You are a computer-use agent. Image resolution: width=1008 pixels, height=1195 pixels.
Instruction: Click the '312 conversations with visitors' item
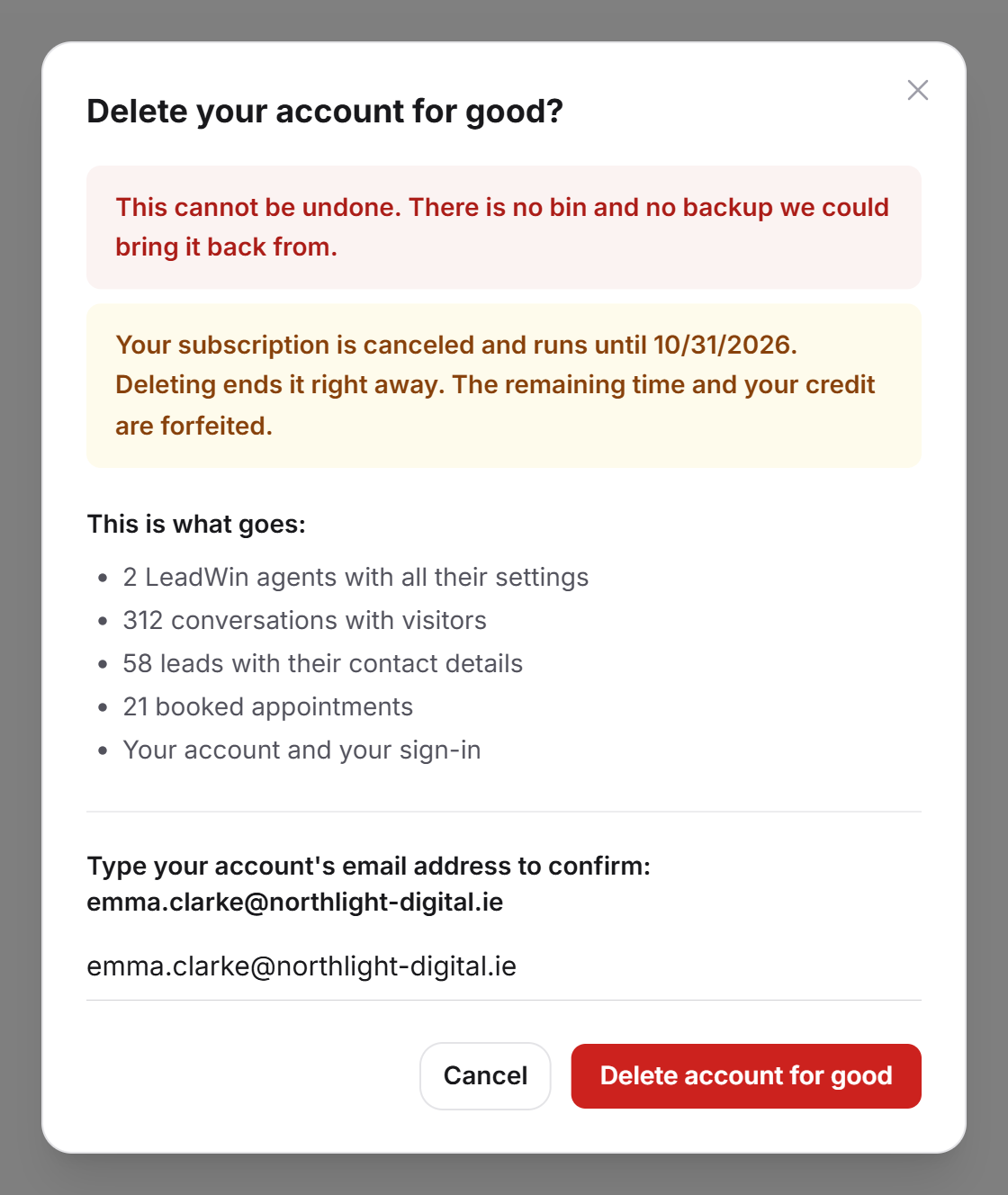pos(304,620)
